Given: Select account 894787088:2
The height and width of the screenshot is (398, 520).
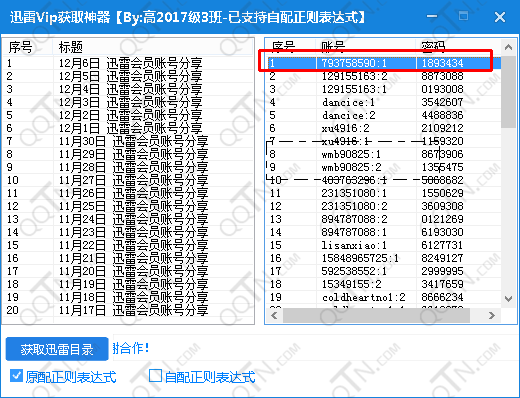Looking at the screenshot, I should [384, 219].
